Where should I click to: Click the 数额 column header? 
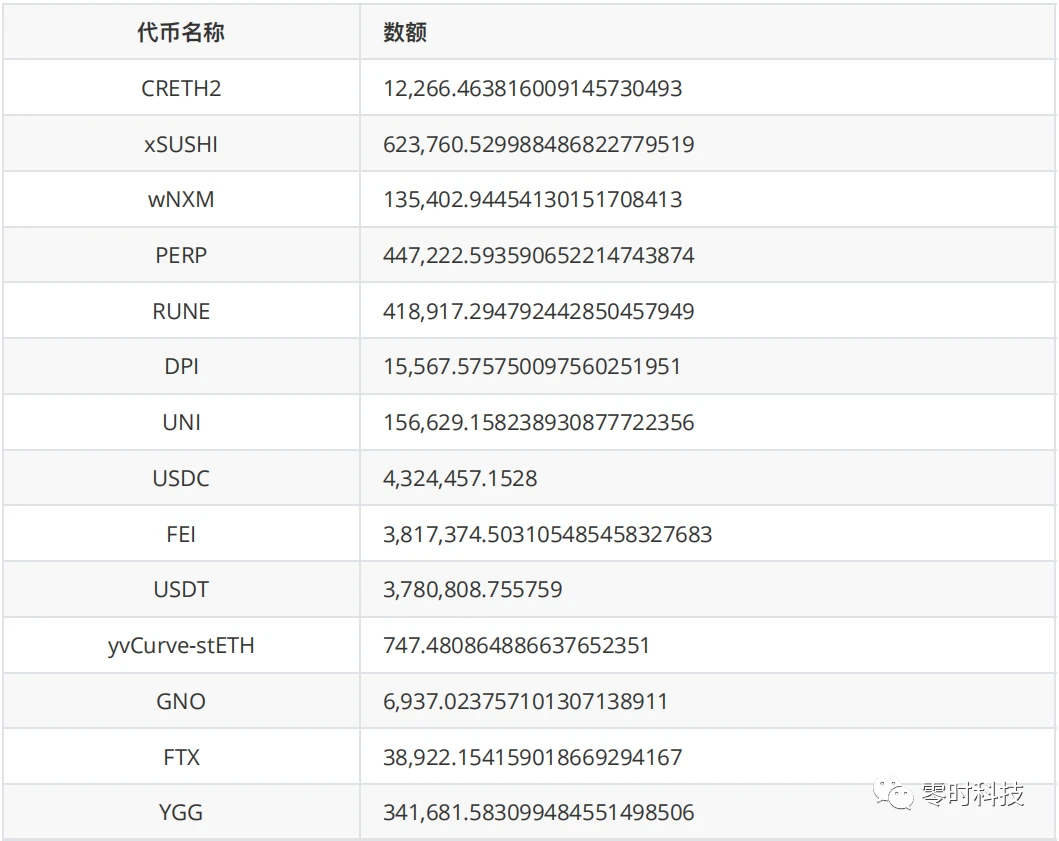(x=405, y=32)
